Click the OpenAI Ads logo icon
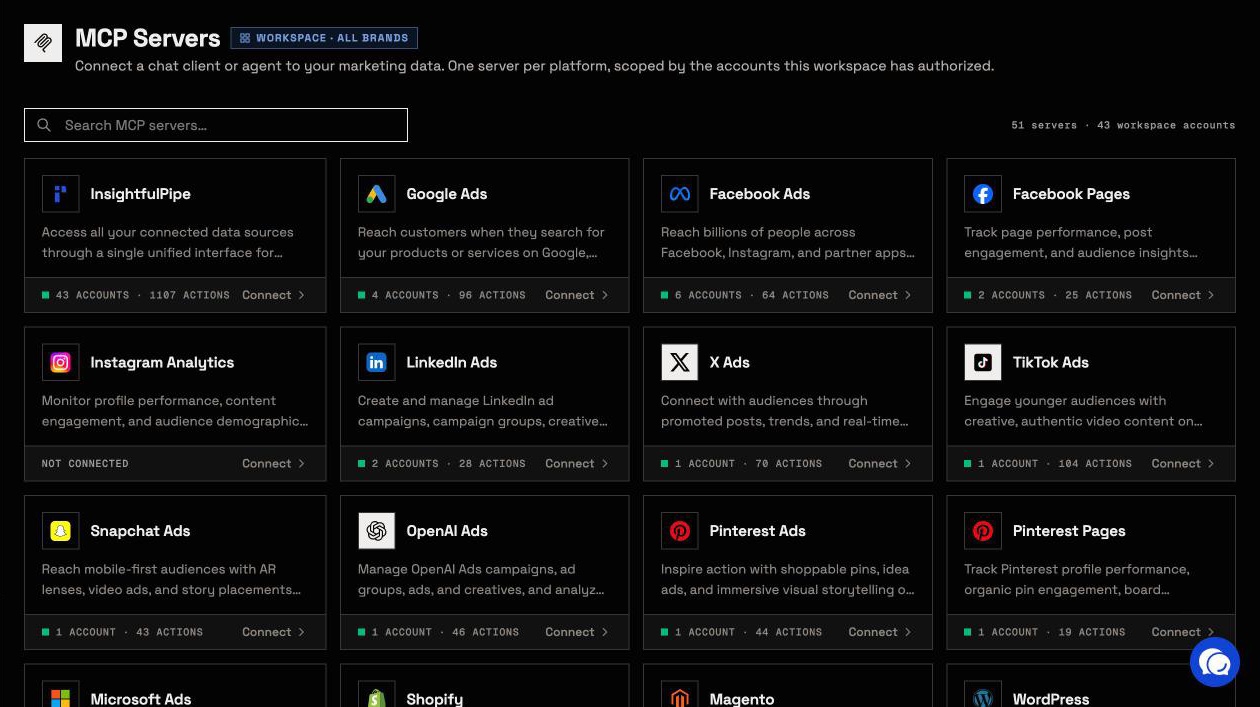The height and width of the screenshot is (707, 1260). [376, 531]
